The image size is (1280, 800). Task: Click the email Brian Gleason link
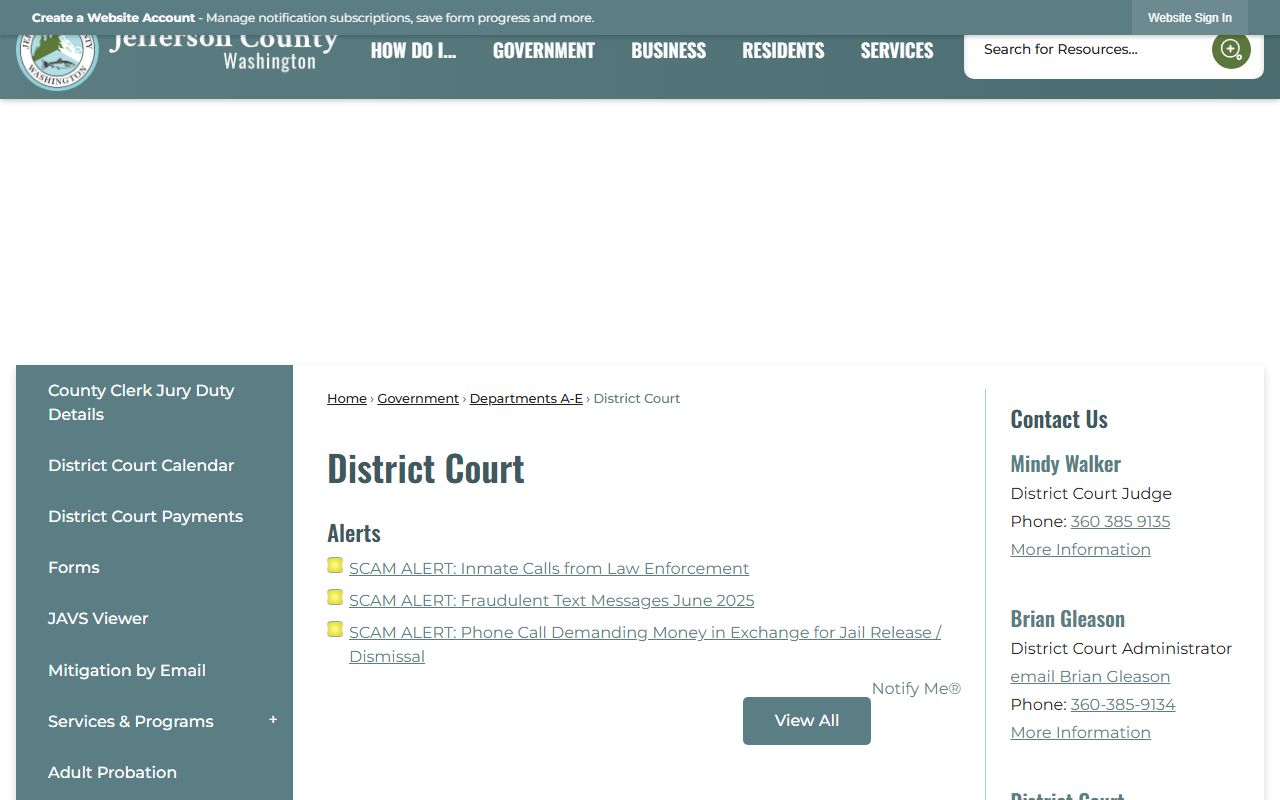coord(1090,676)
